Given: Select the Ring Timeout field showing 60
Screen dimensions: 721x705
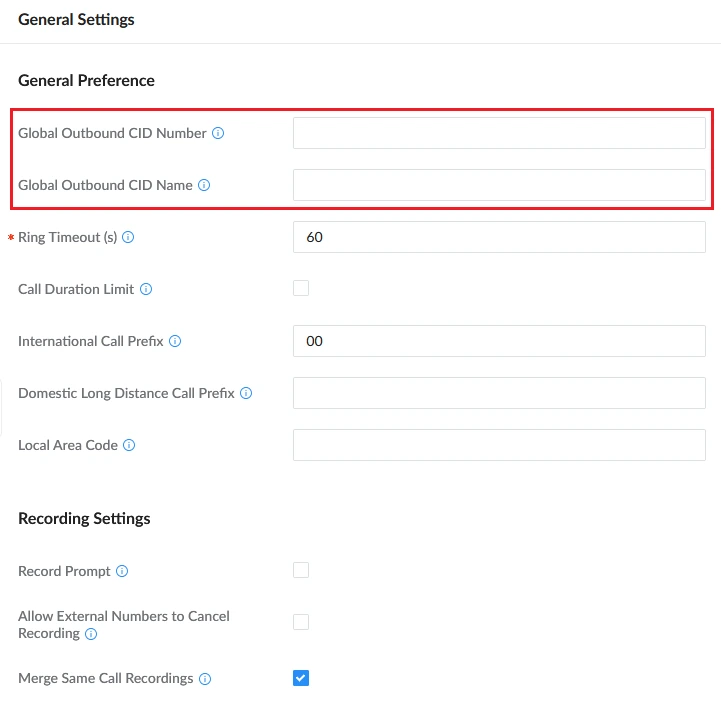Looking at the screenshot, I should (499, 237).
